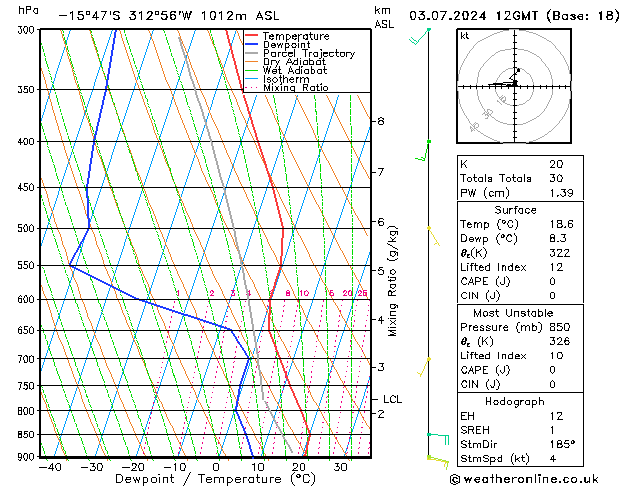Click the K index value 20
Image resolution: width=629 pixels, height=486 pixels.
coord(556,164)
